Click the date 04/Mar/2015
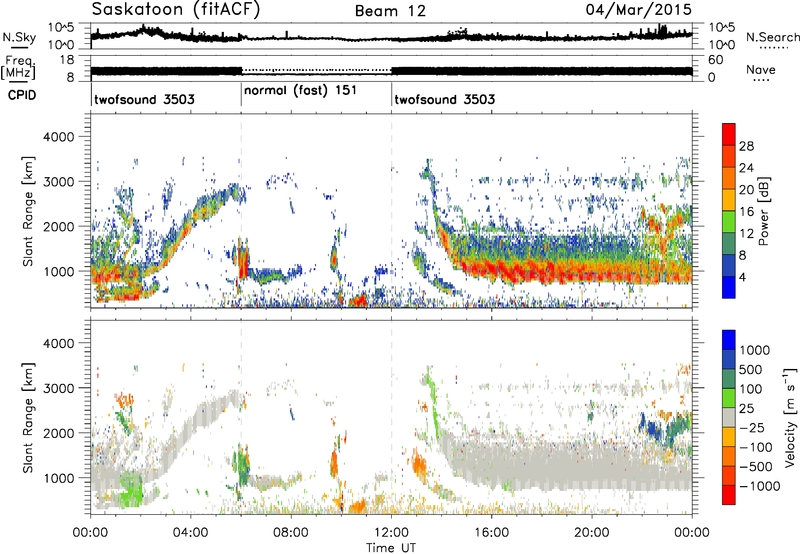This screenshot has width=800, height=554. (638, 10)
